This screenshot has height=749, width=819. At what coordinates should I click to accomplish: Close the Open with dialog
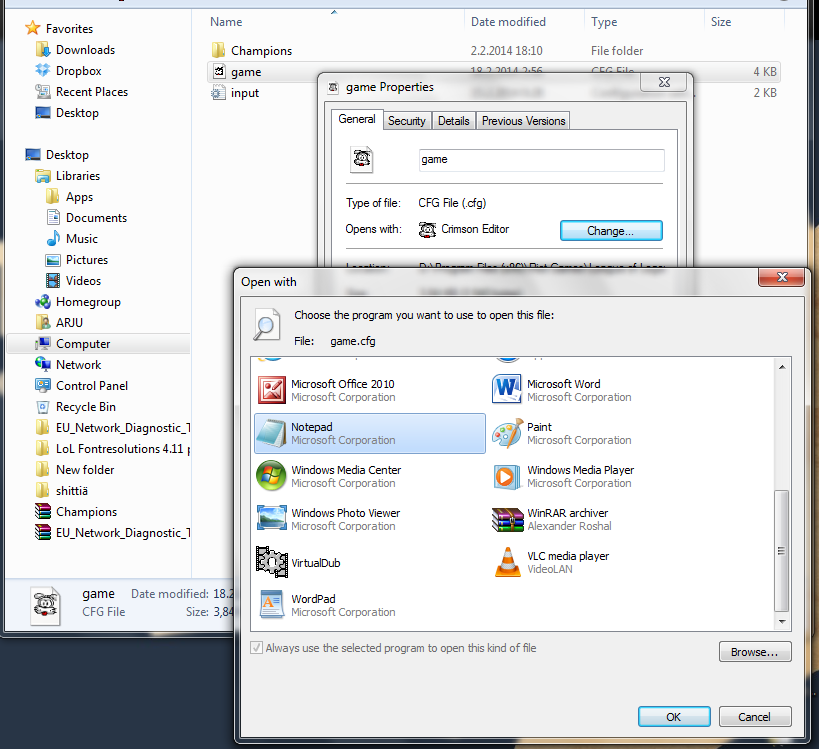(782, 277)
